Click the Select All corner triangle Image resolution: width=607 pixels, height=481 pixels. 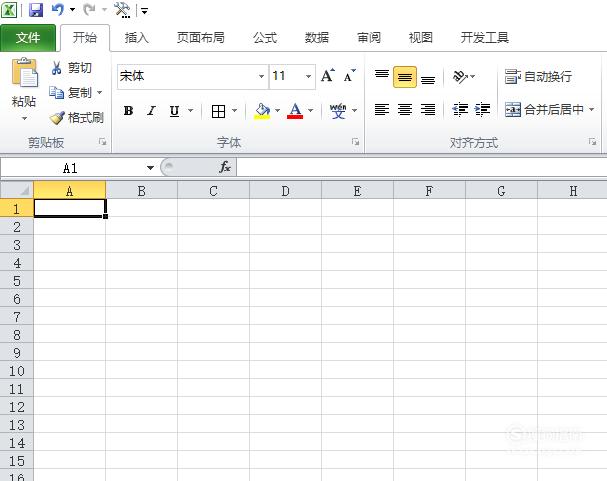pyautogui.click(x=17, y=190)
